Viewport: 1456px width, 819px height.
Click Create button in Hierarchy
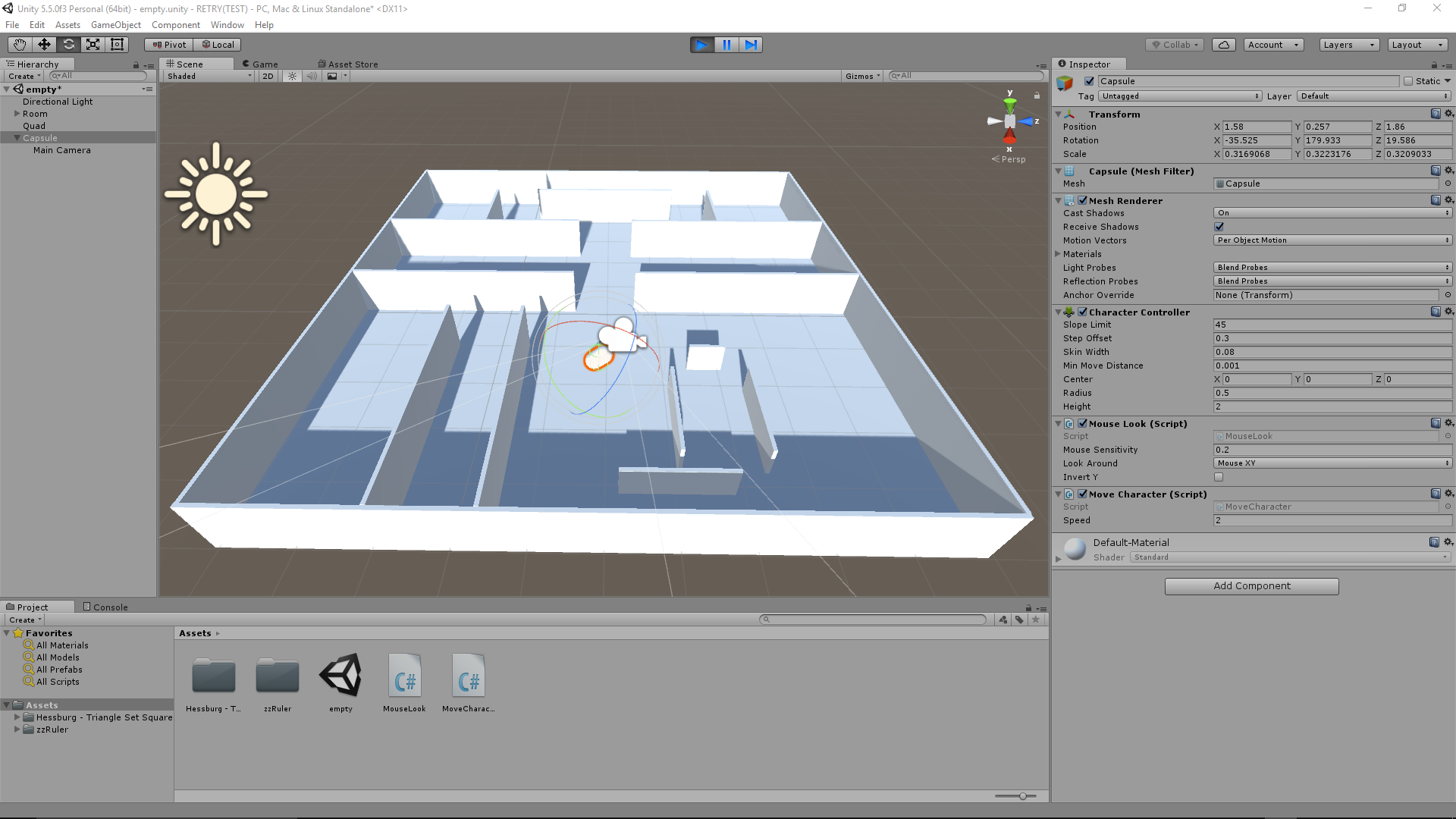tap(24, 76)
